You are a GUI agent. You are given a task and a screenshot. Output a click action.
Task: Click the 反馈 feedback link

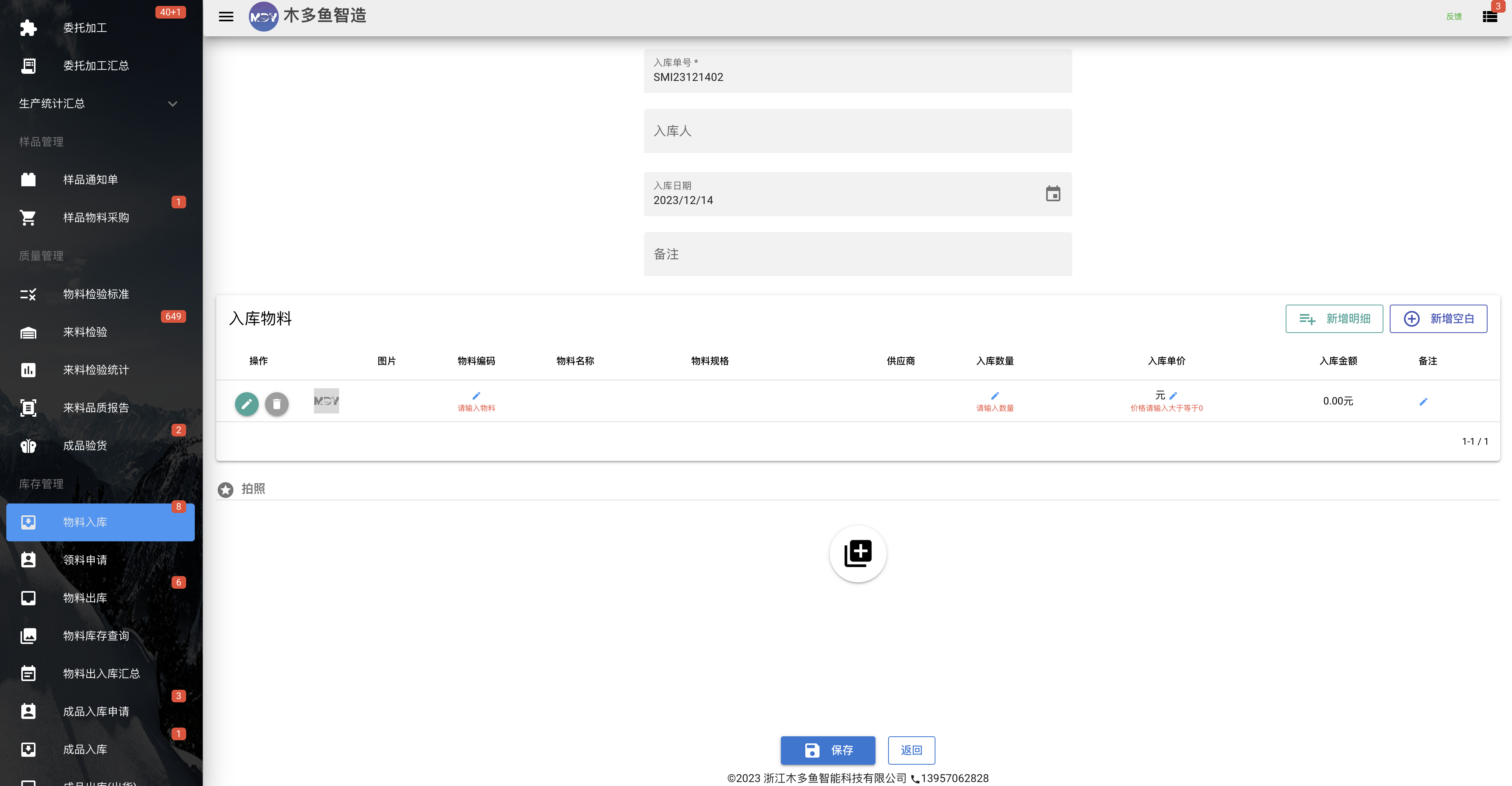[1453, 17]
